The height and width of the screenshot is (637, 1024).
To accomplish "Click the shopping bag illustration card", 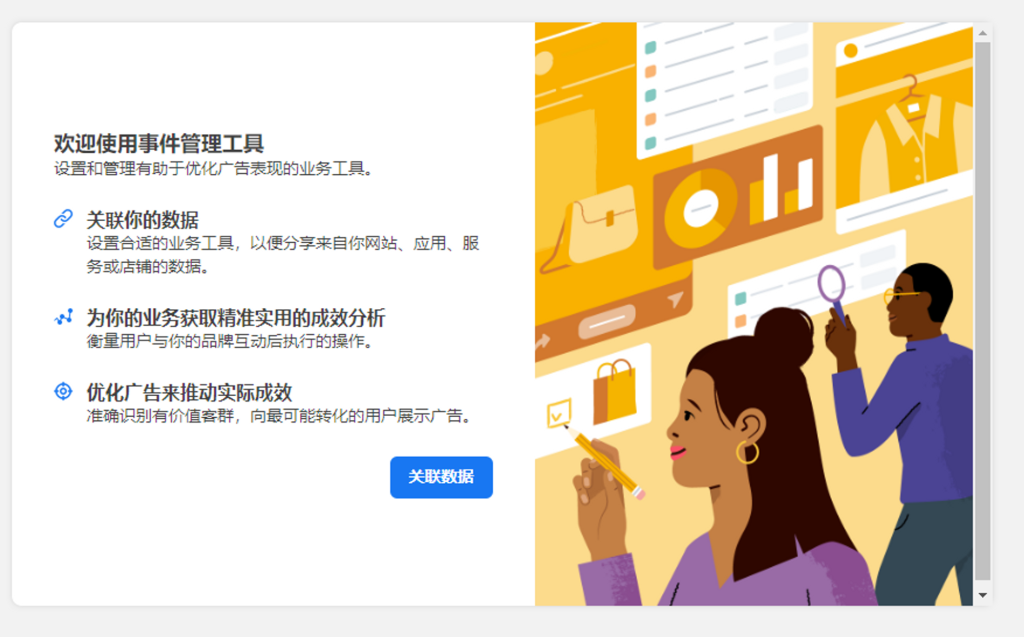I will 614,391.
